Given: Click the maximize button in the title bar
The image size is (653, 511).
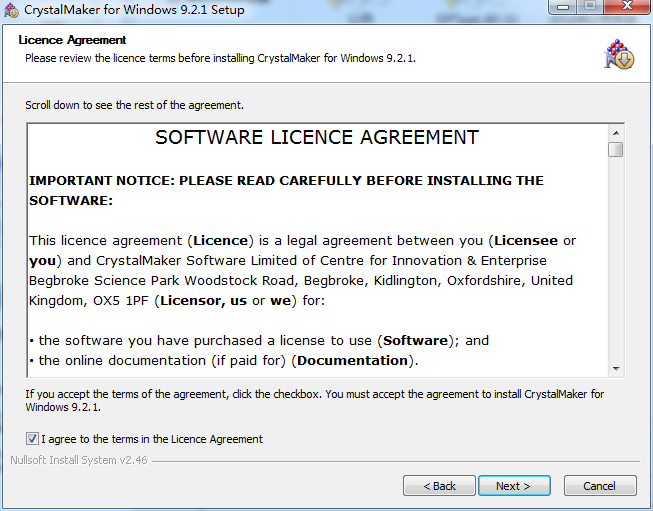Looking at the screenshot, I should (x=590, y=7).
